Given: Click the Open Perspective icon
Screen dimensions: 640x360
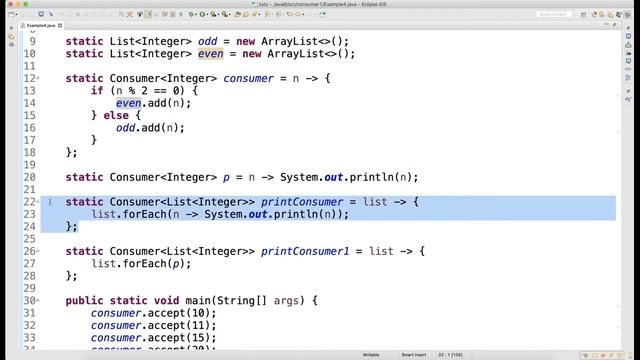Looking at the screenshot, I should [x=583, y=14].
